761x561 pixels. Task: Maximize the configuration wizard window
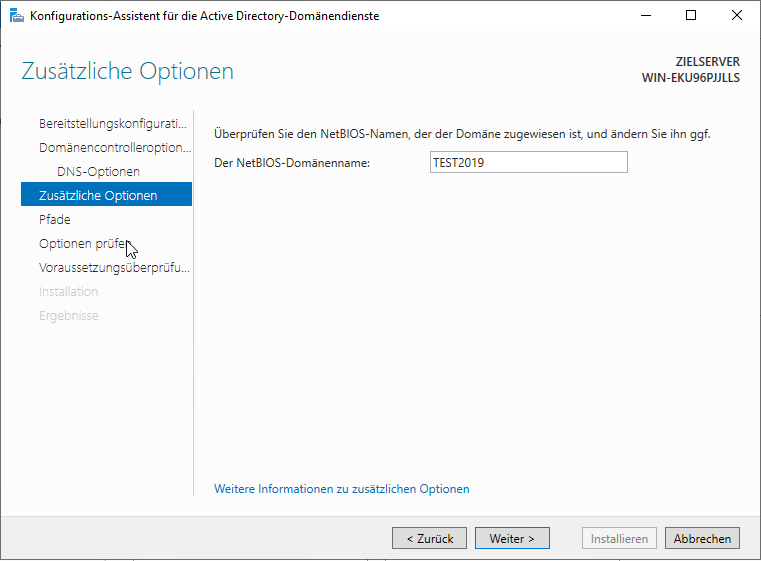pyautogui.click(x=691, y=16)
